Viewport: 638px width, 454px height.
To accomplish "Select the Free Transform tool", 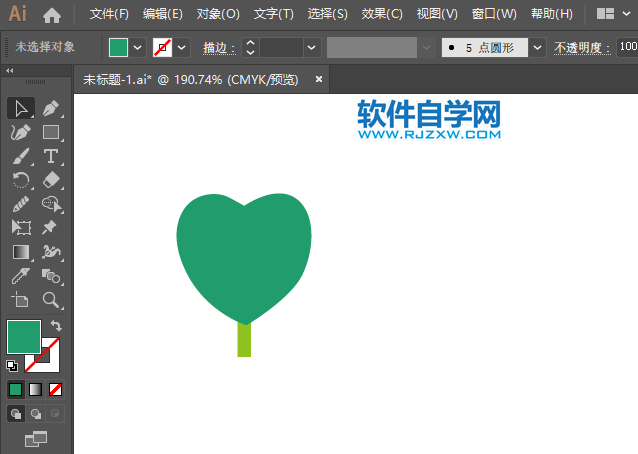I will click(21, 228).
